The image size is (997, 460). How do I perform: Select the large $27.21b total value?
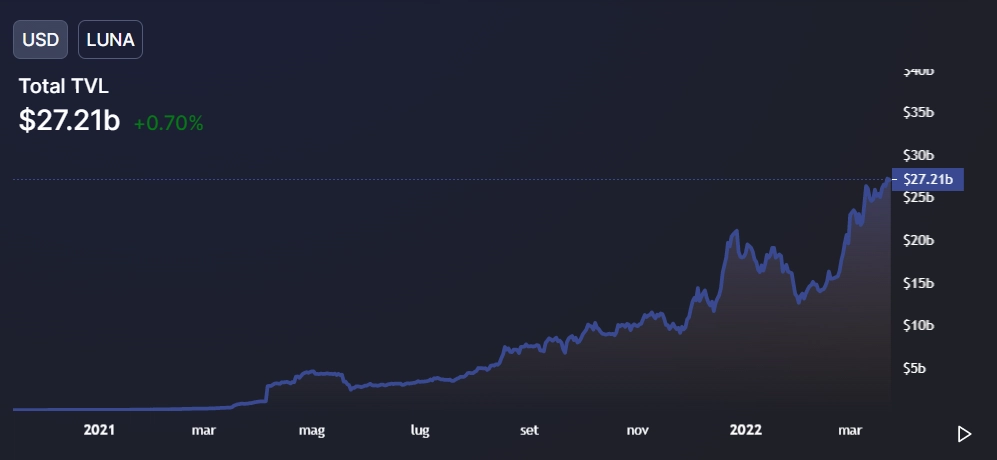[69, 121]
